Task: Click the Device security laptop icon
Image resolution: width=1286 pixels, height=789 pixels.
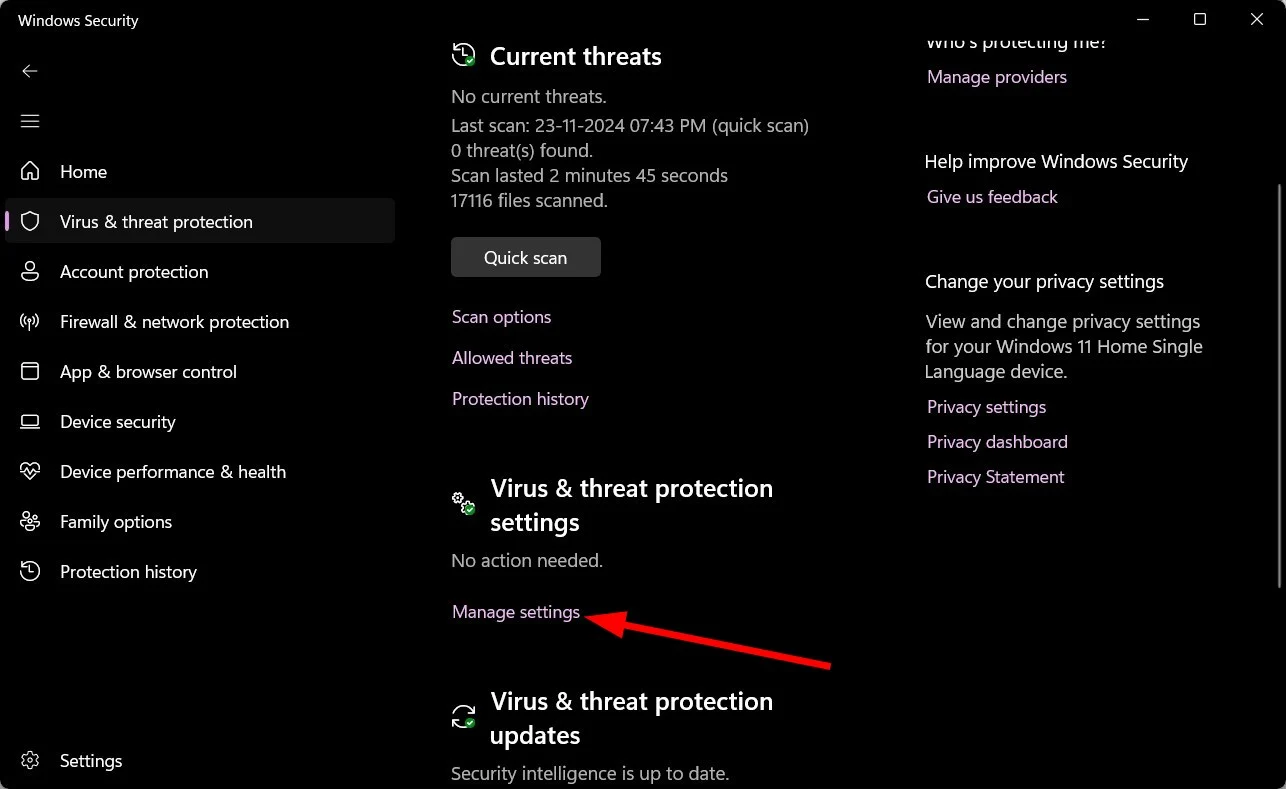Action: coord(31,421)
